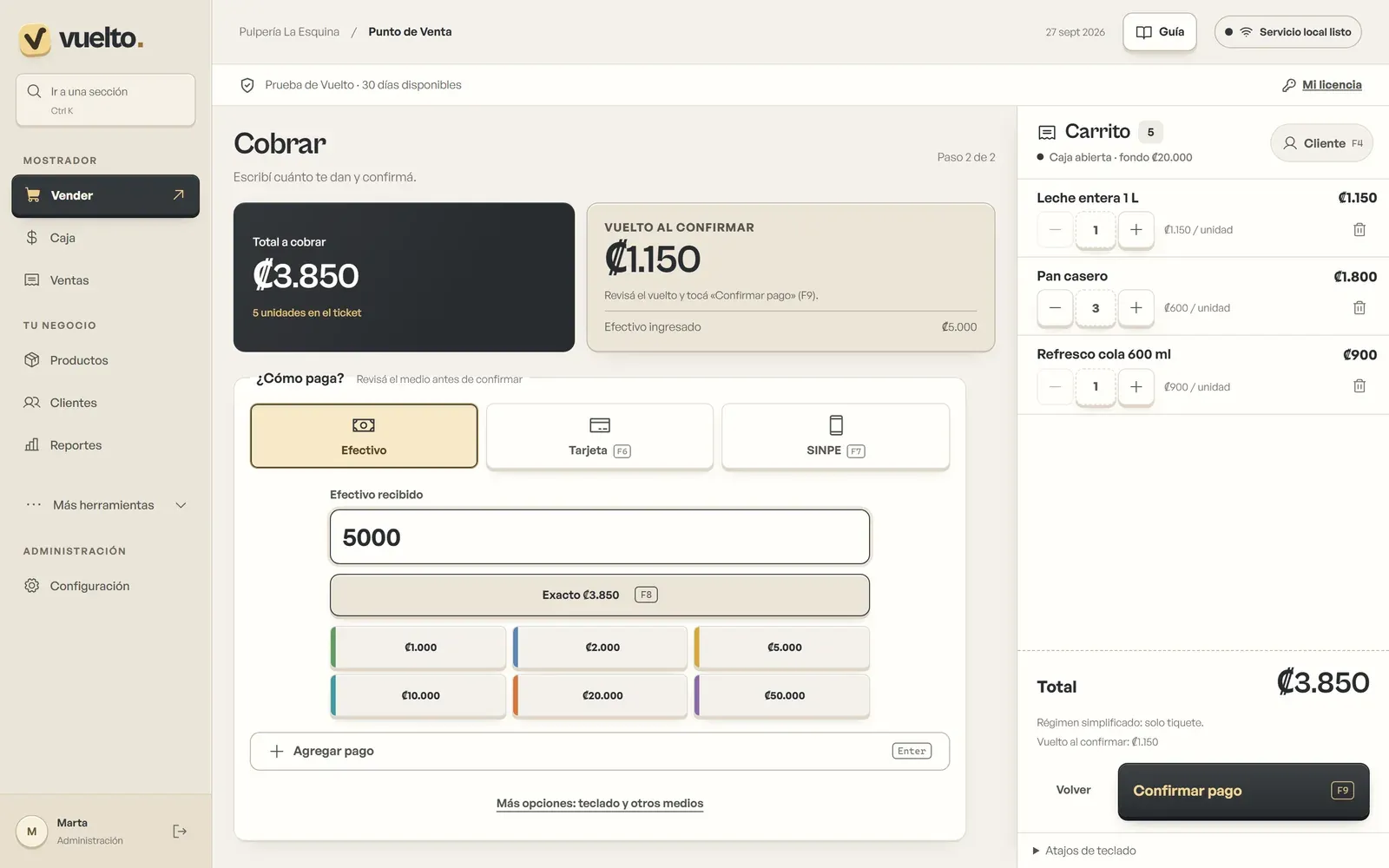
Task: Decrease Pan casero quantity with minus
Action: click(1055, 308)
